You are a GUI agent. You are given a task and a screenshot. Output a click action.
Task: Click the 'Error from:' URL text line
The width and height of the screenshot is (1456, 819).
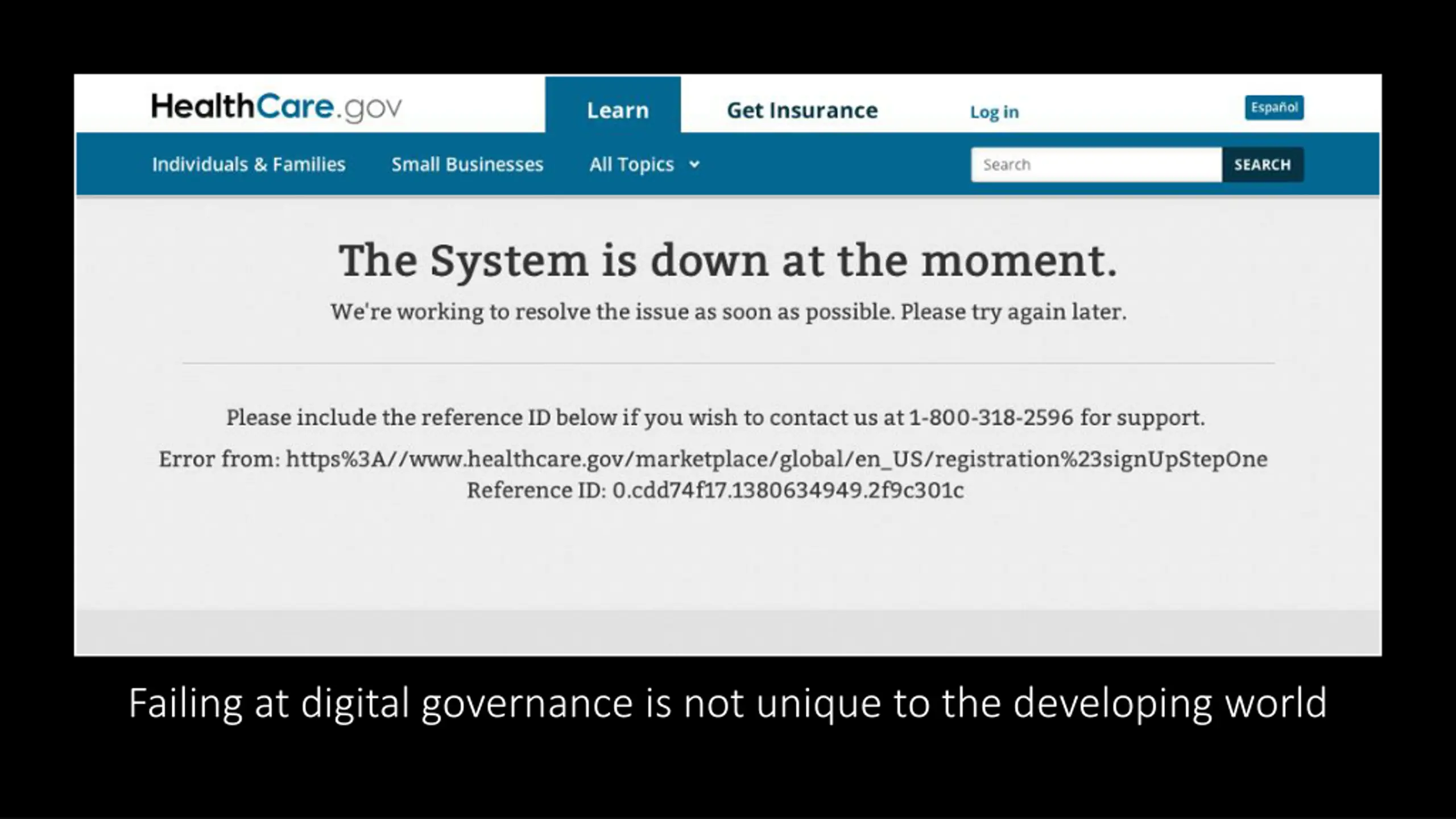tap(713, 459)
